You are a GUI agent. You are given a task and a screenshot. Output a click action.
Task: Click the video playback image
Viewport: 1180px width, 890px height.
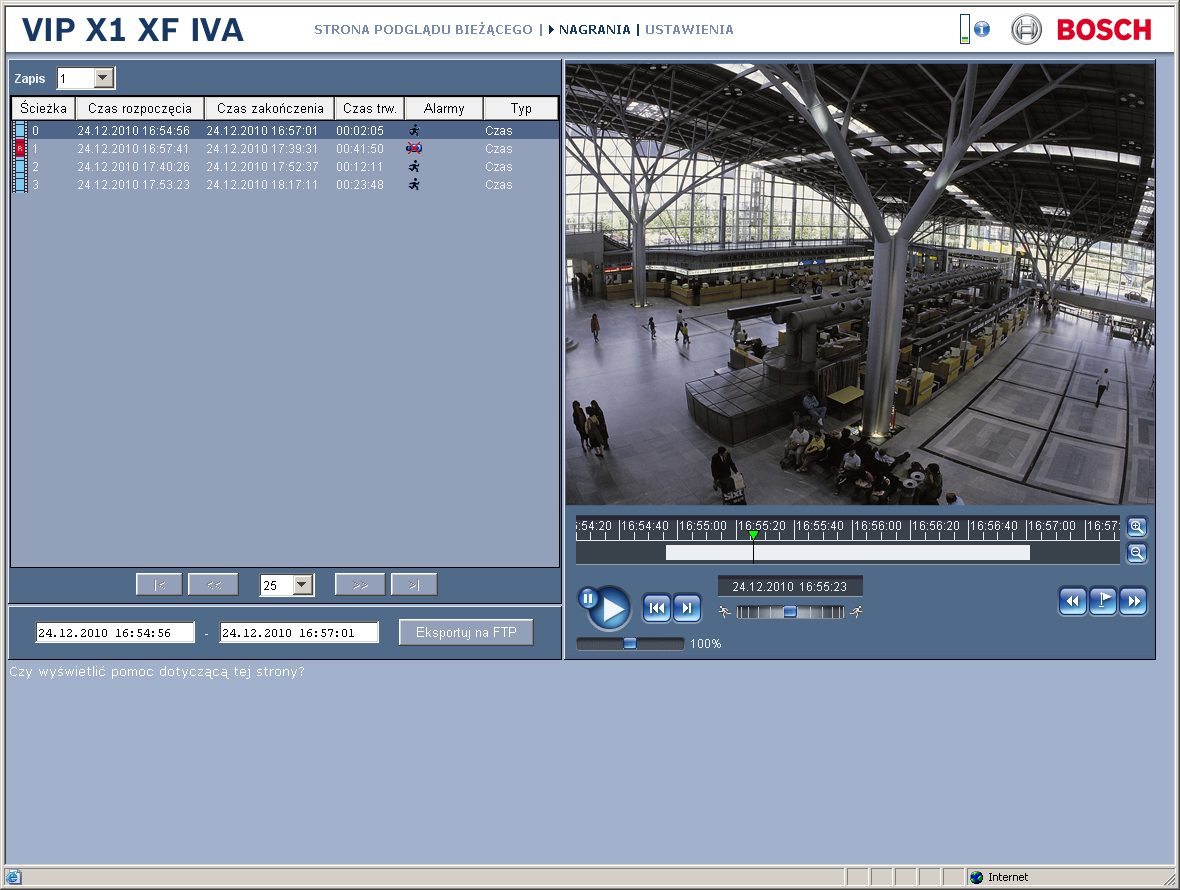pyautogui.click(x=860, y=284)
